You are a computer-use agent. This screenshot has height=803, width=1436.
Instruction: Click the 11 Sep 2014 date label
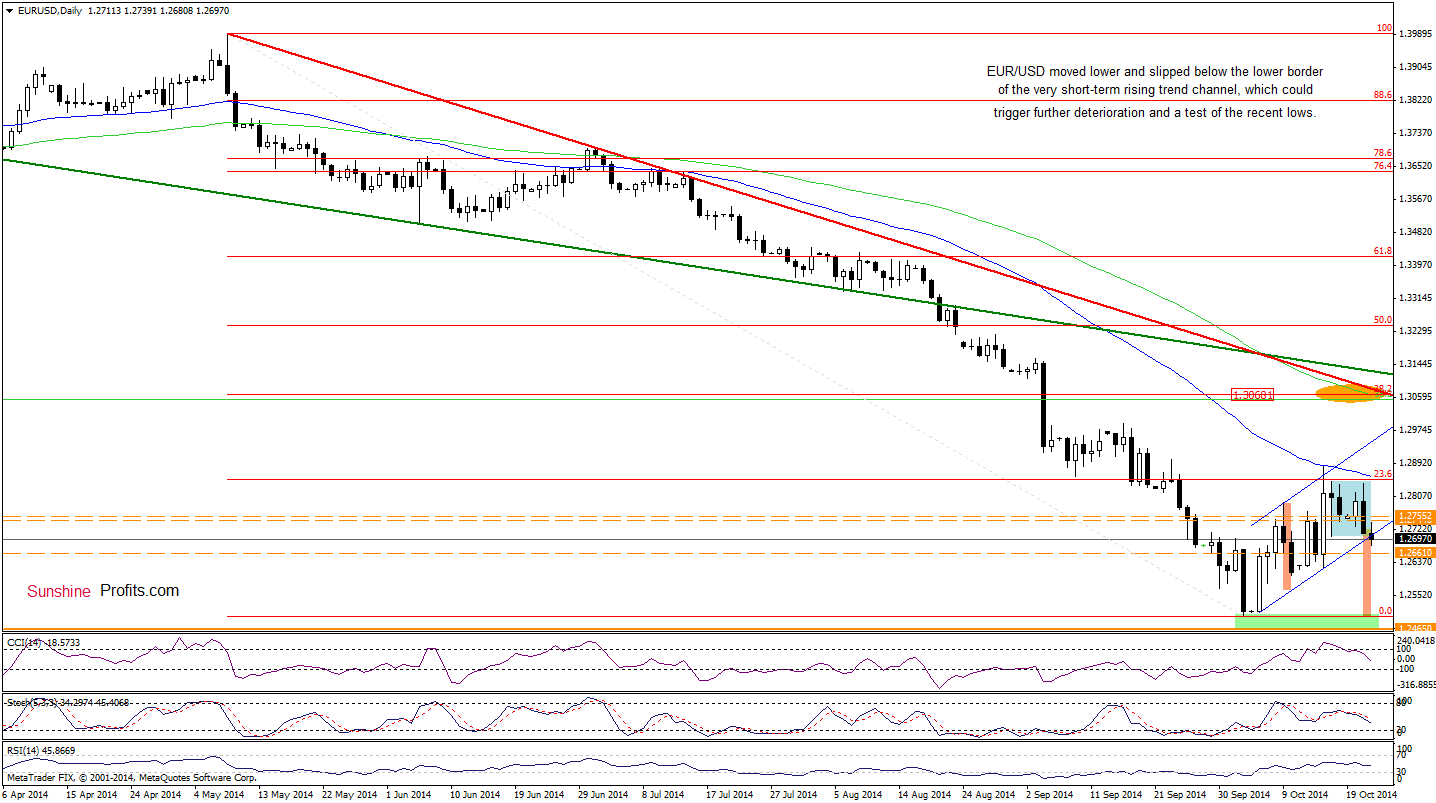pyautogui.click(x=1116, y=794)
